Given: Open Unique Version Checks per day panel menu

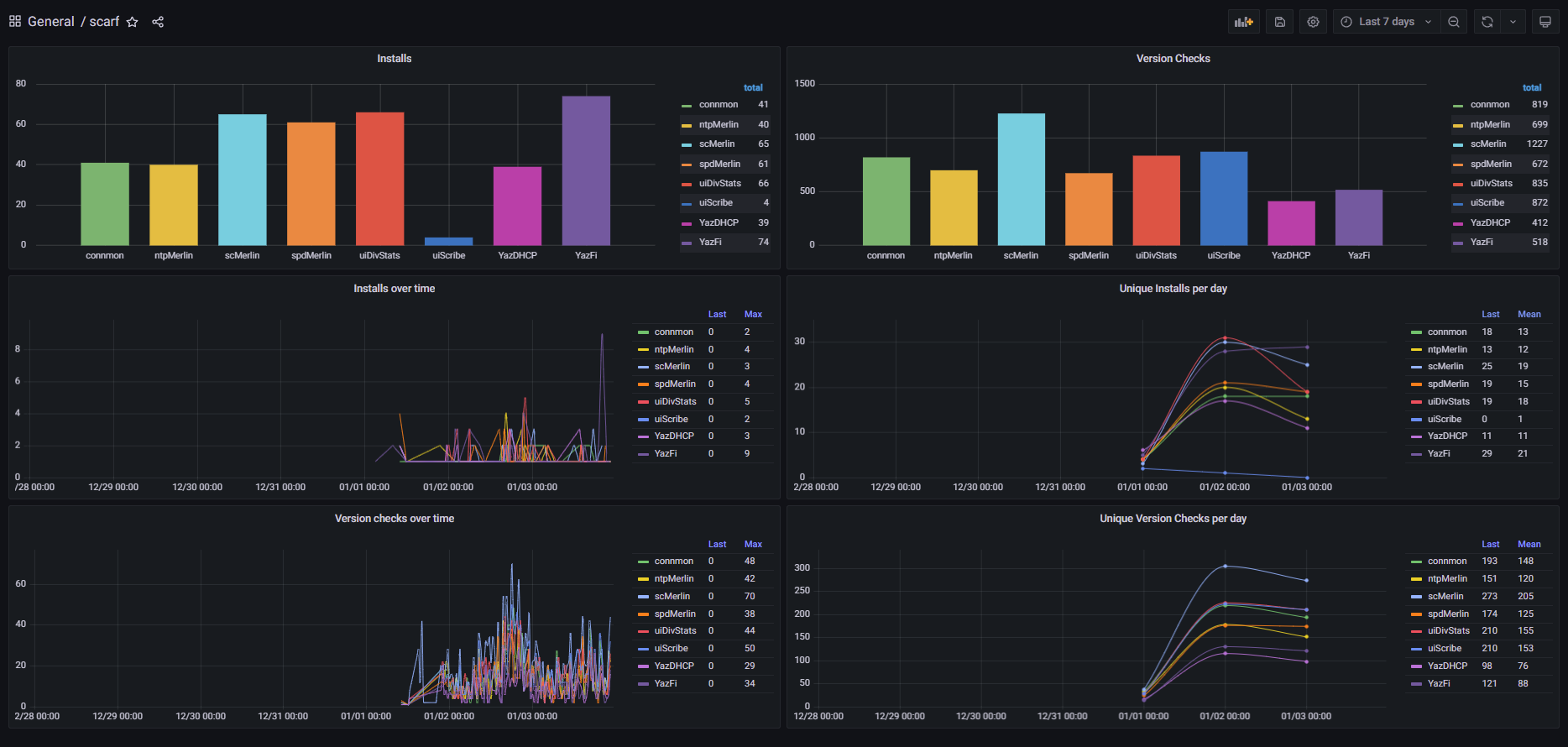Looking at the screenshot, I should (1173, 519).
